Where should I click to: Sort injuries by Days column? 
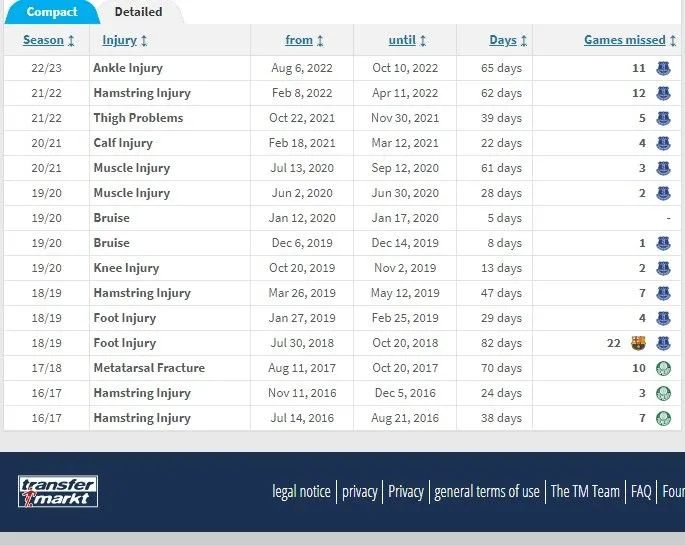[x=508, y=41]
